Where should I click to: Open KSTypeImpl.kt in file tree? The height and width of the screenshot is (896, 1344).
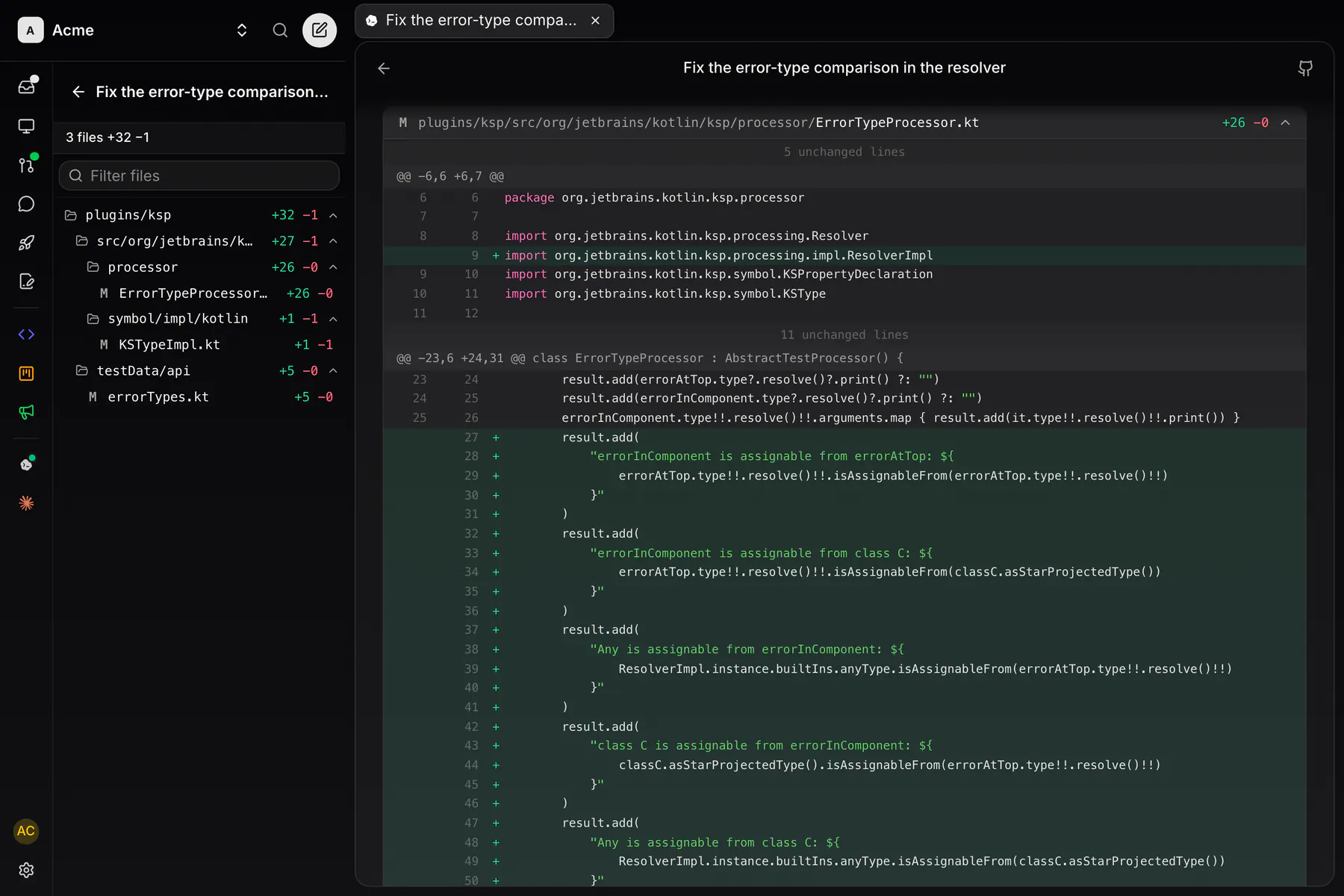(x=200, y=345)
